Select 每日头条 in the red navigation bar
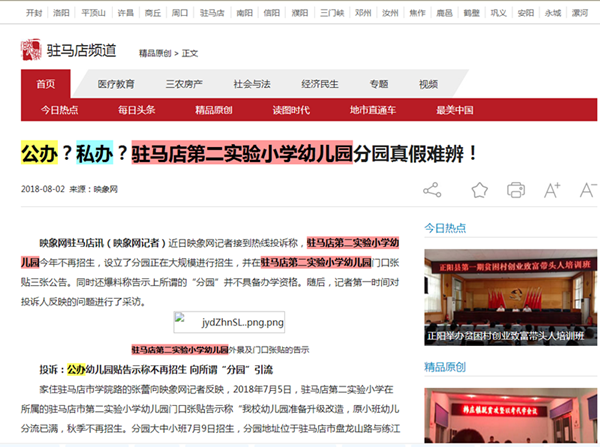This screenshot has width=600, height=447. [x=137, y=110]
